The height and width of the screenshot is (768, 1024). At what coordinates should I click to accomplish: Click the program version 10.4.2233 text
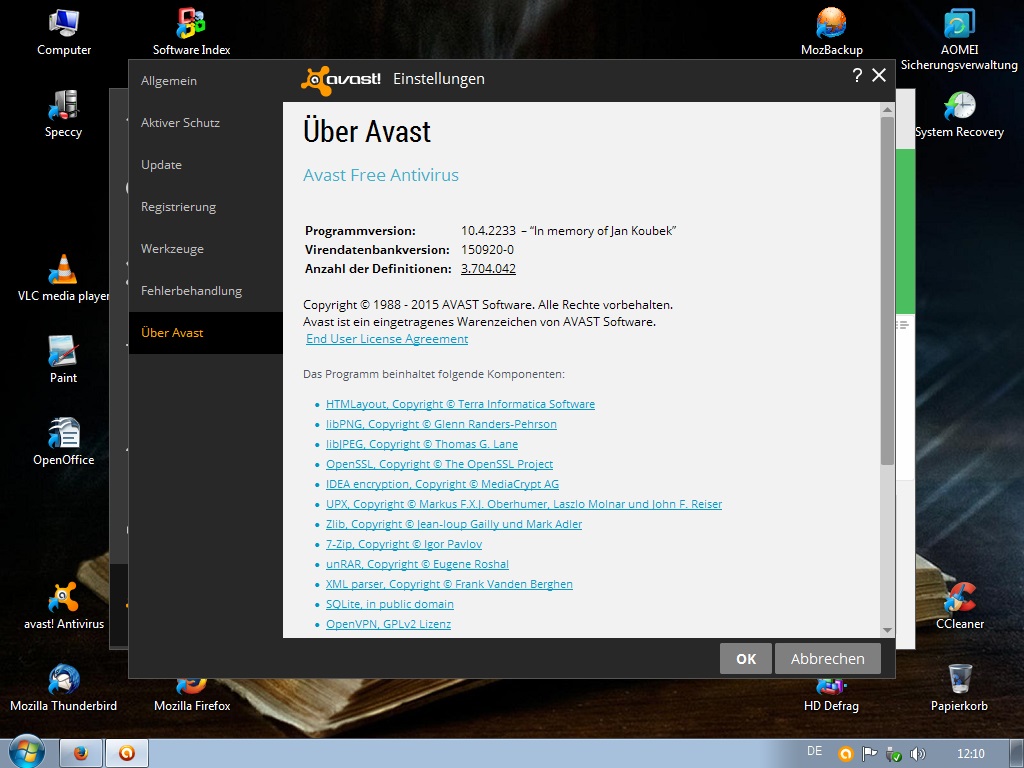click(488, 231)
